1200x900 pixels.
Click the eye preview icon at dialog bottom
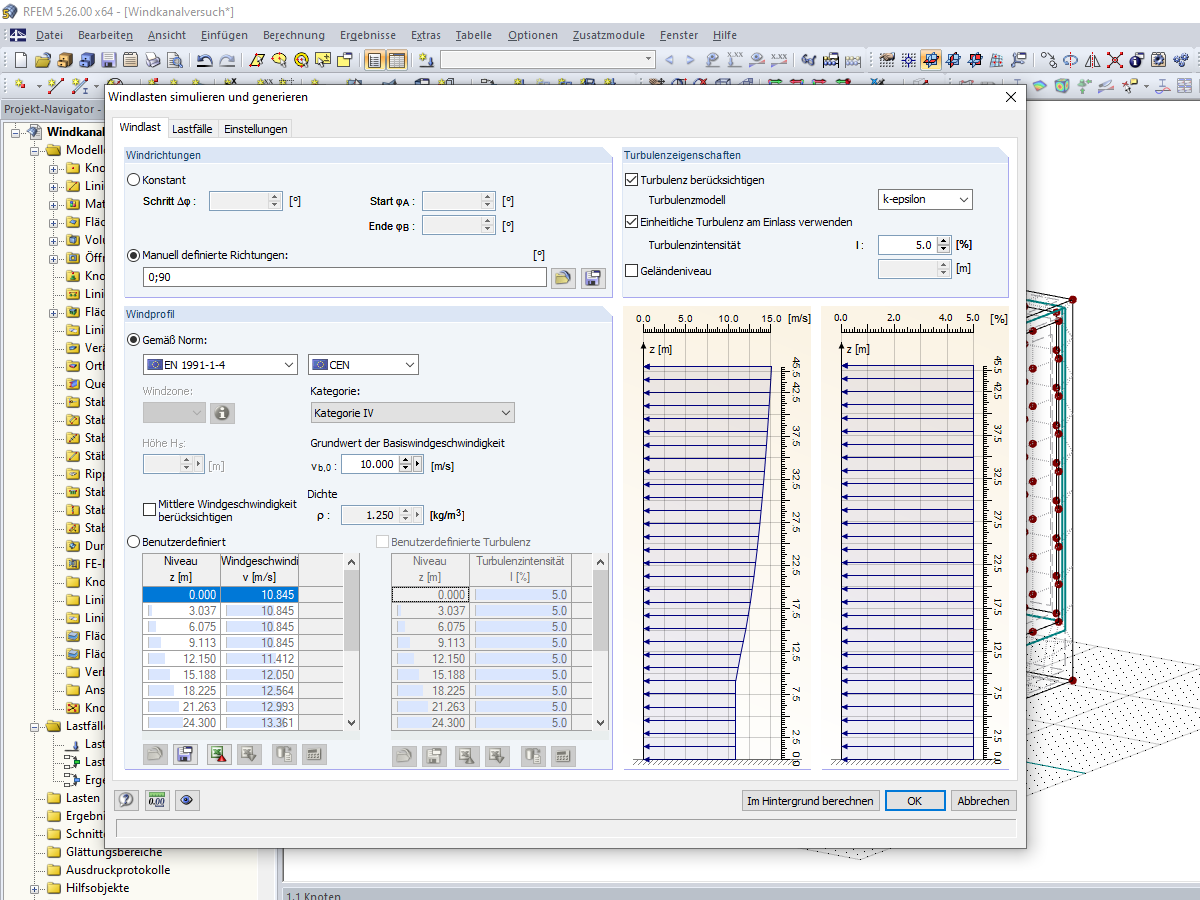click(187, 800)
